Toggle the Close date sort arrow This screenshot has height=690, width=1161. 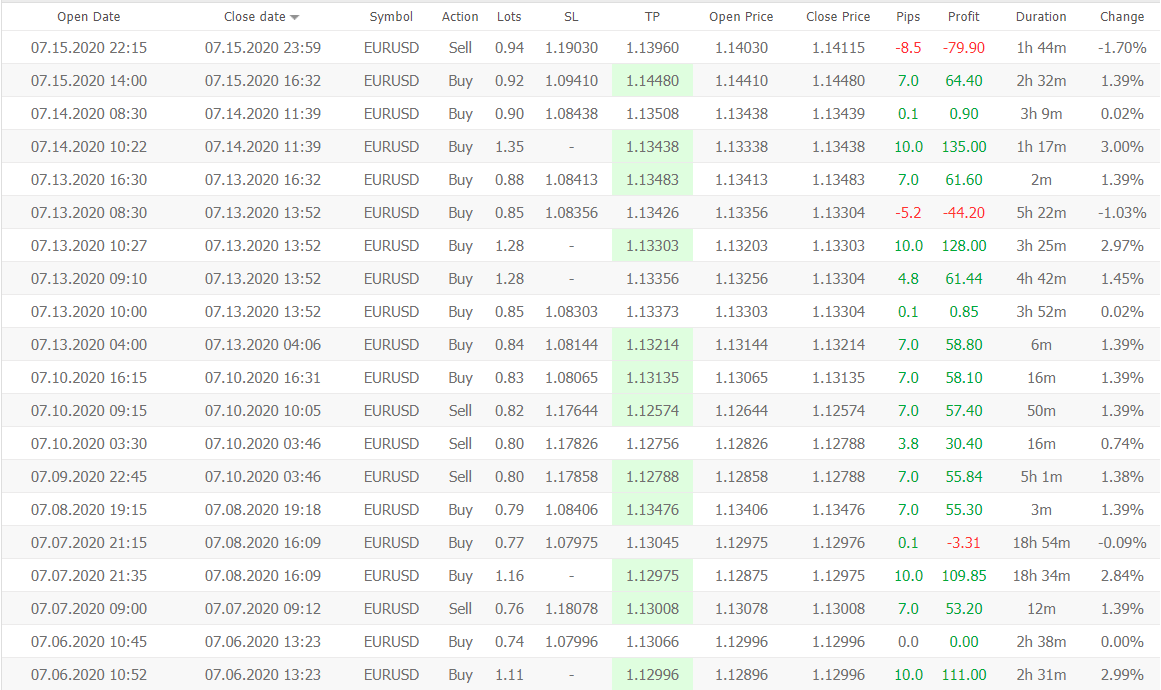point(295,17)
